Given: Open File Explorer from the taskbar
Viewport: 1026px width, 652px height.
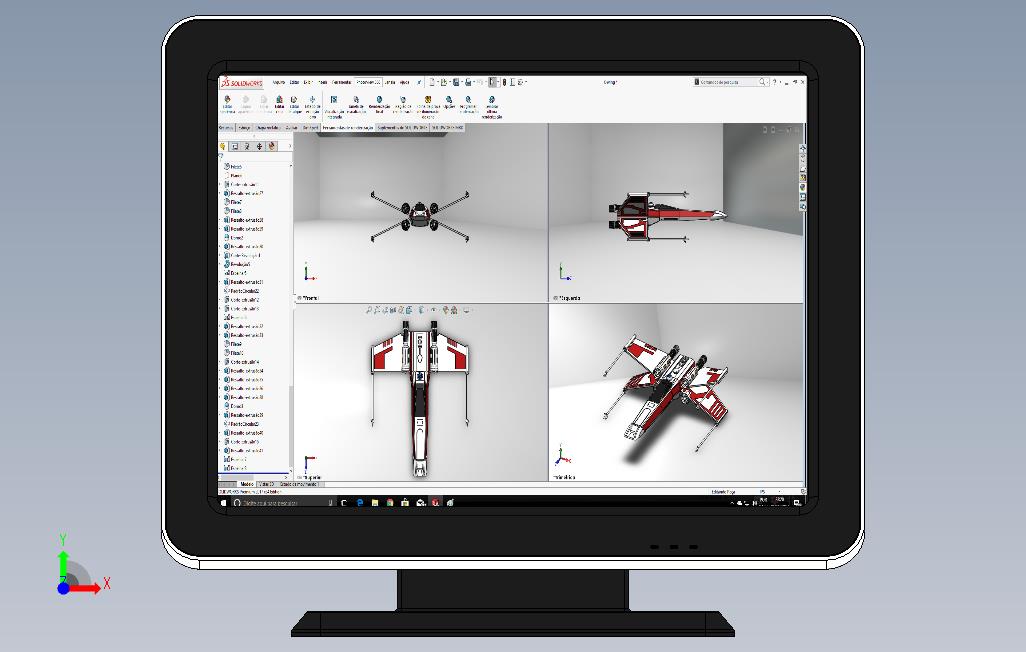Looking at the screenshot, I should pos(375,503).
